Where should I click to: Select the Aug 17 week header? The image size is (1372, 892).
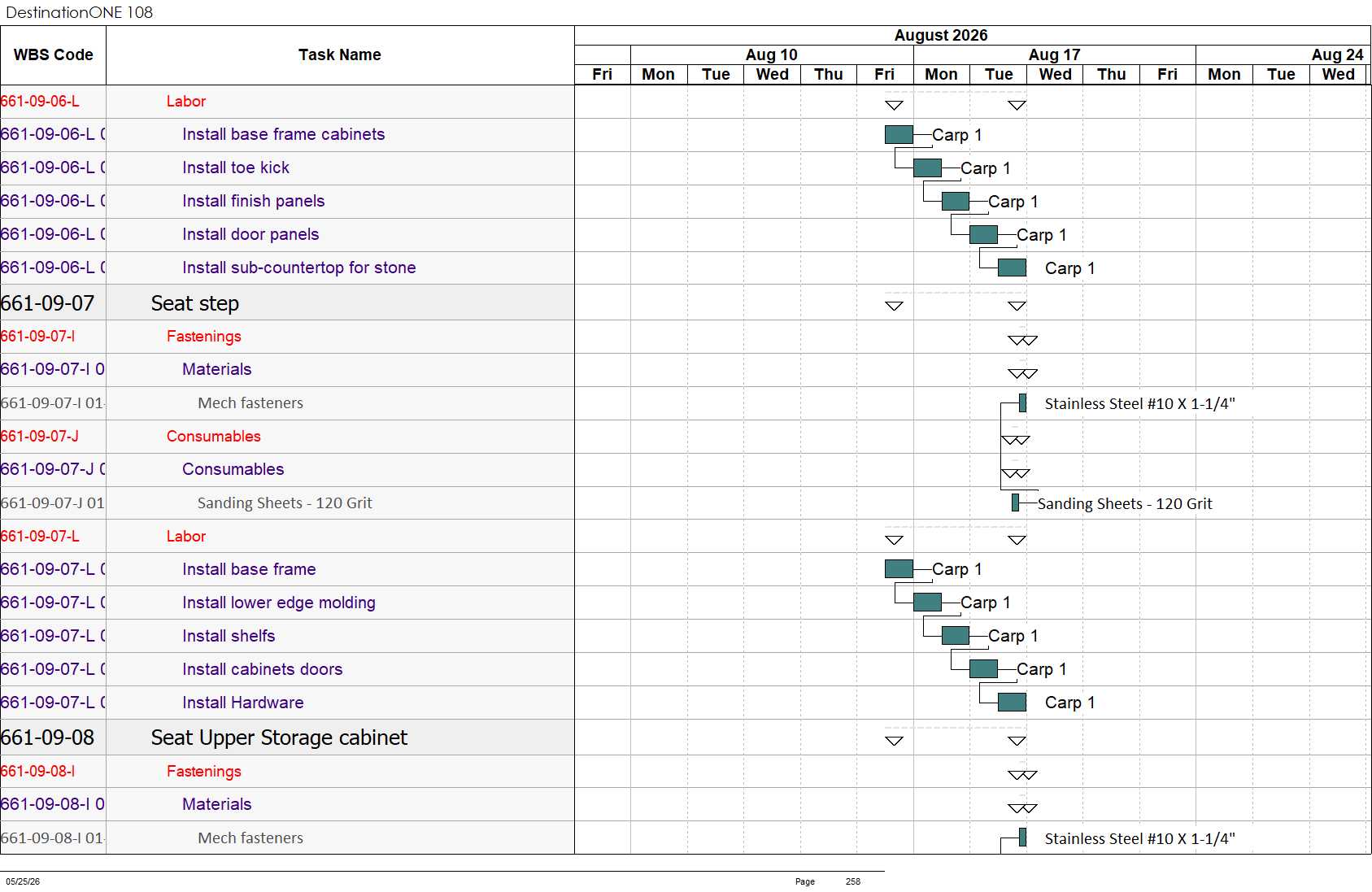1054,54
